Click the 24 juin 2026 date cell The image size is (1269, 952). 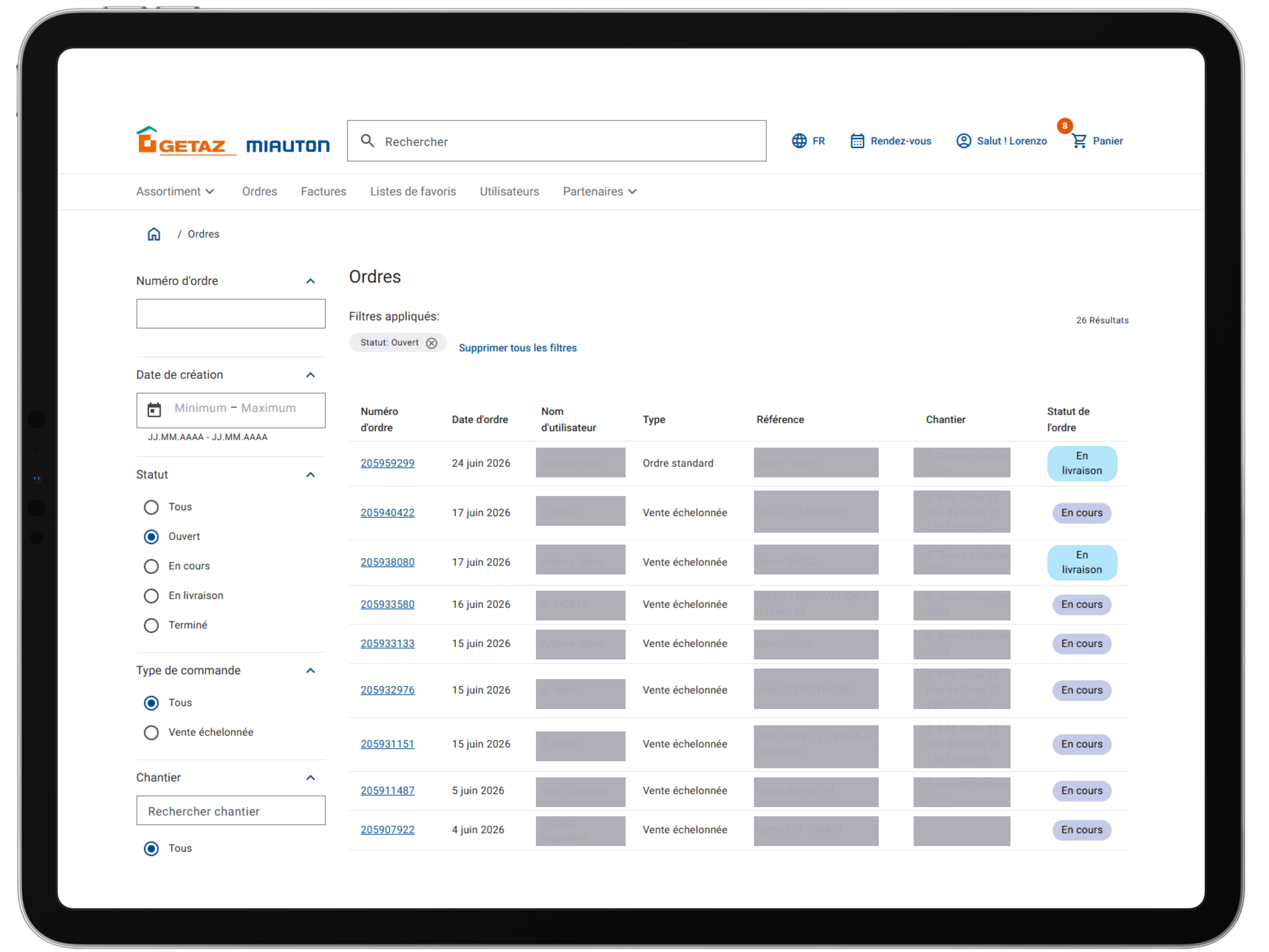tap(481, 463)
